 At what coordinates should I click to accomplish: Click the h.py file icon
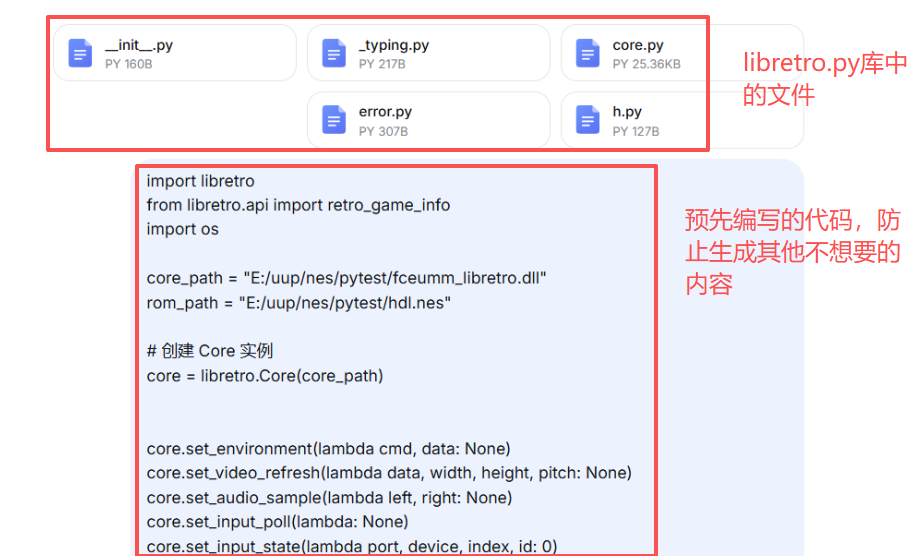pyautogui.click(x=588, y=120)
